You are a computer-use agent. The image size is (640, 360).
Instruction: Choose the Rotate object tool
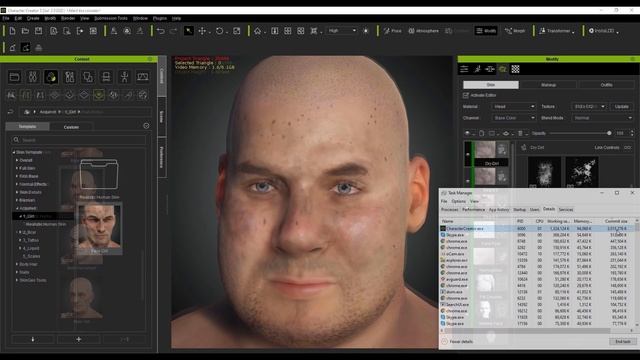pyautogui.click(x=220, y=31)
